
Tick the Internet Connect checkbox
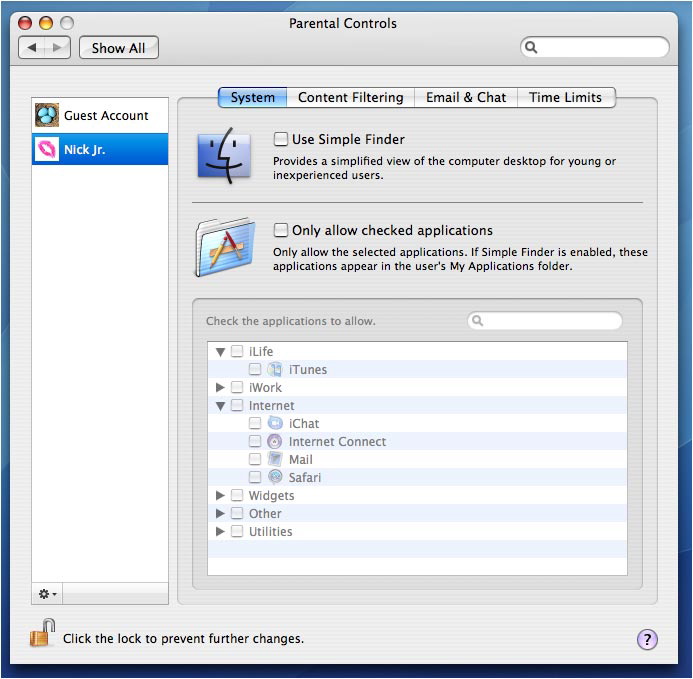click(255, 441)
